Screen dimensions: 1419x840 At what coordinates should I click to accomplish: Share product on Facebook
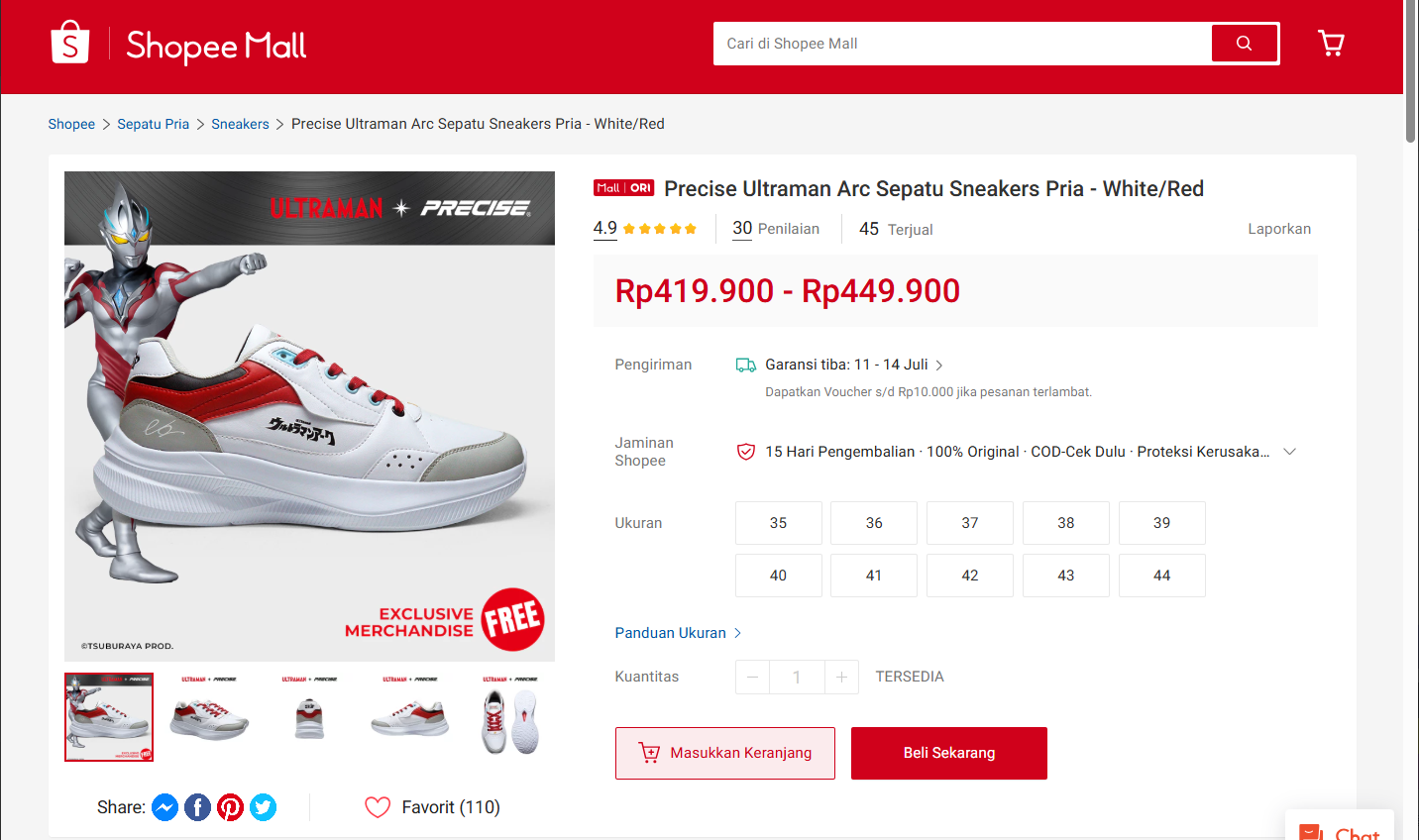tap(198, 808)
